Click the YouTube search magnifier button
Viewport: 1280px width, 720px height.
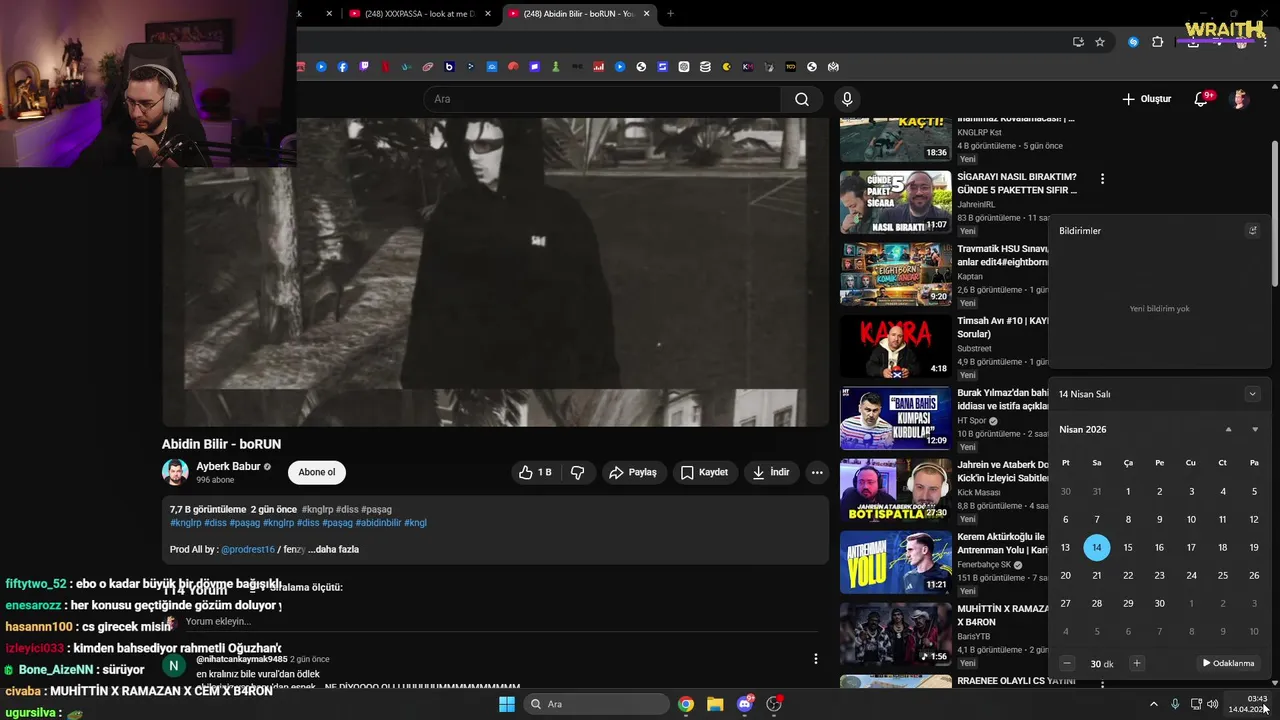[801, 99]
